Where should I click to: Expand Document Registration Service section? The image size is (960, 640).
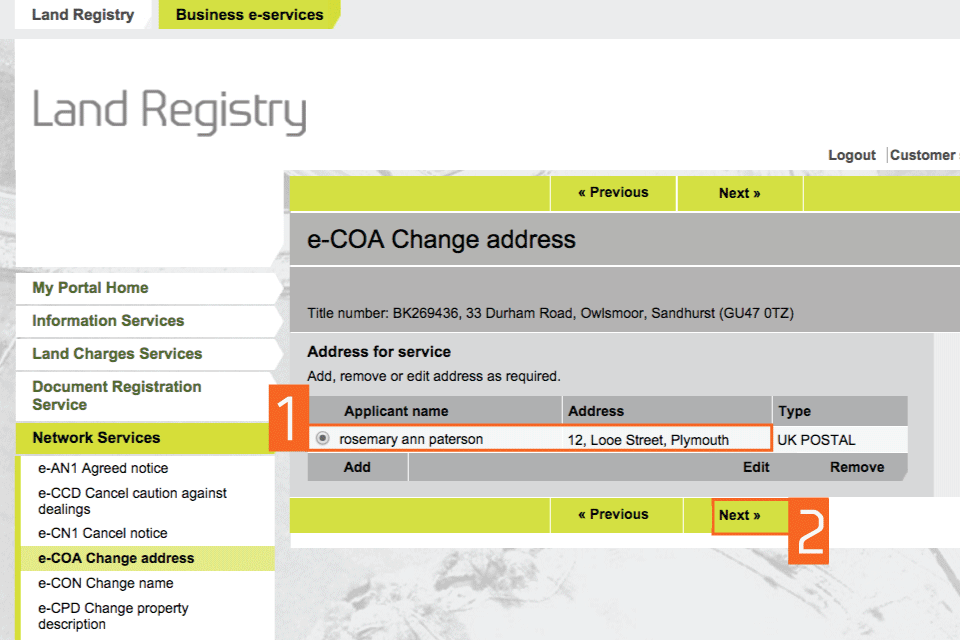(116, 395)
